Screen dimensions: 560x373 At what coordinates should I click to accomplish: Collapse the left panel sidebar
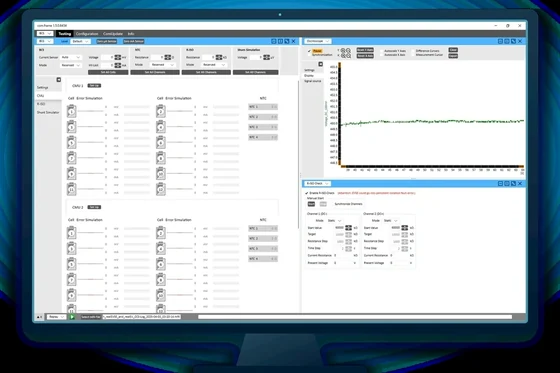click(x=59, y=80)
